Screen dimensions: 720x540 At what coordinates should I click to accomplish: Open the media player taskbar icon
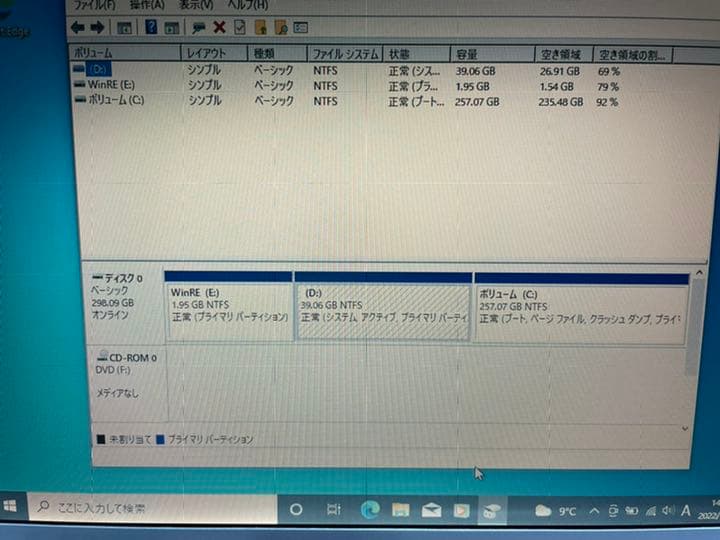pyautogui.click(x=461, y=511)
